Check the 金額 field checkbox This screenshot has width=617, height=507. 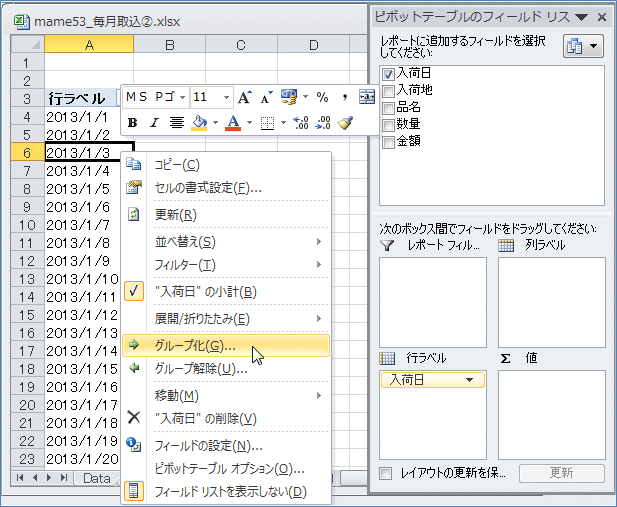pos(388,142)
